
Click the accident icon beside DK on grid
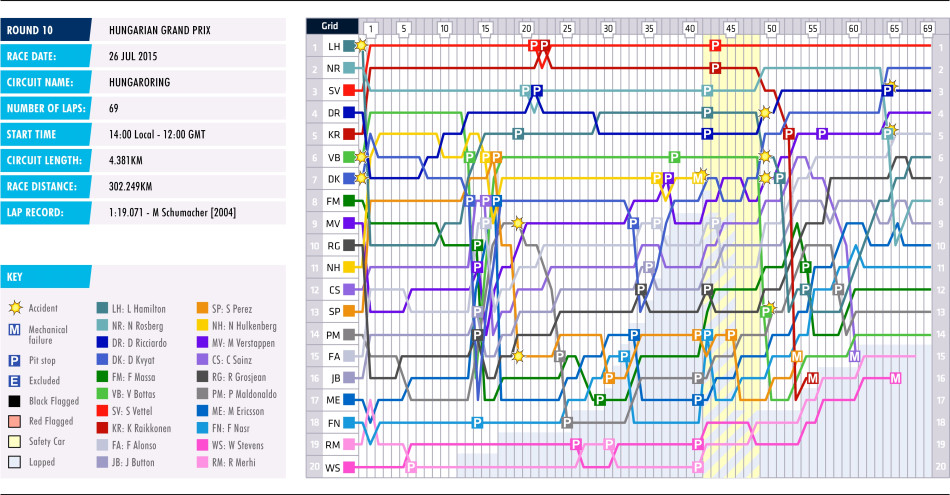[x=362, y=179]
